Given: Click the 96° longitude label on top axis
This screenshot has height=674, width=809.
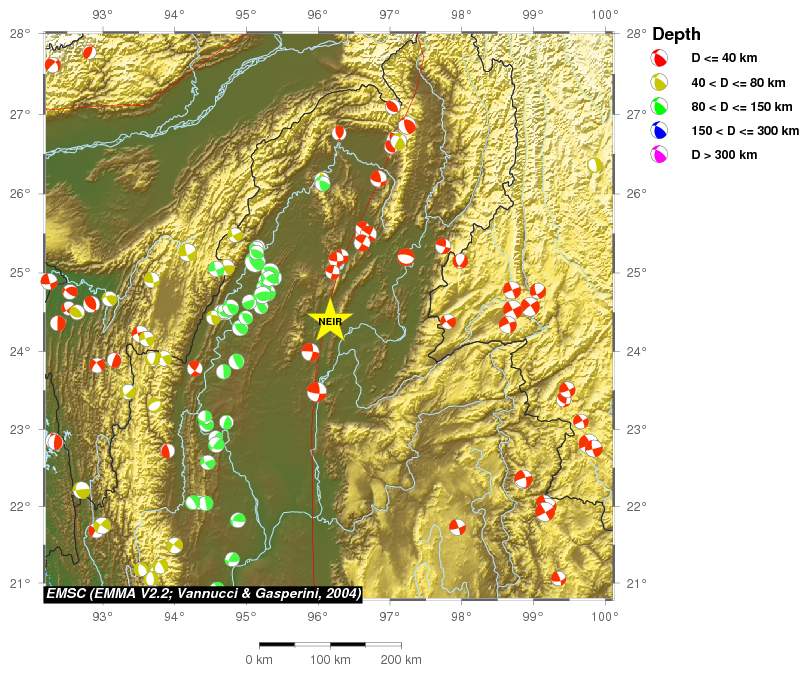Looking at the screenshot, I should pyautogui.click(x=317, y=15).
